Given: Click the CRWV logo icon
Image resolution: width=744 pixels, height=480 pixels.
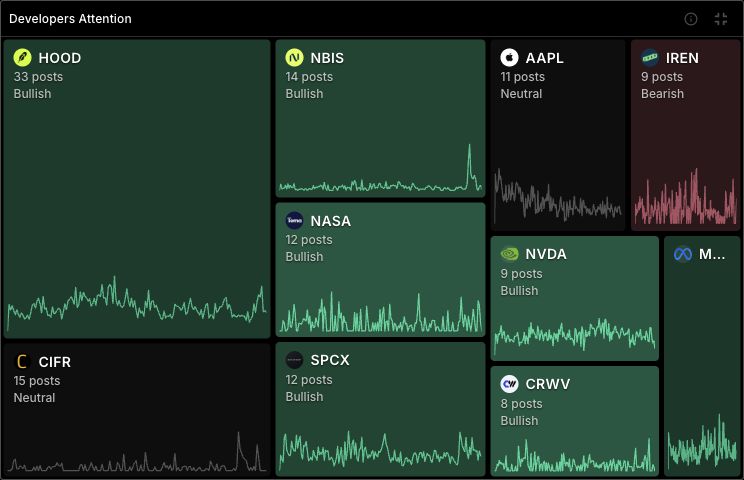Looking at the screenshot, I should coord(509,384).
